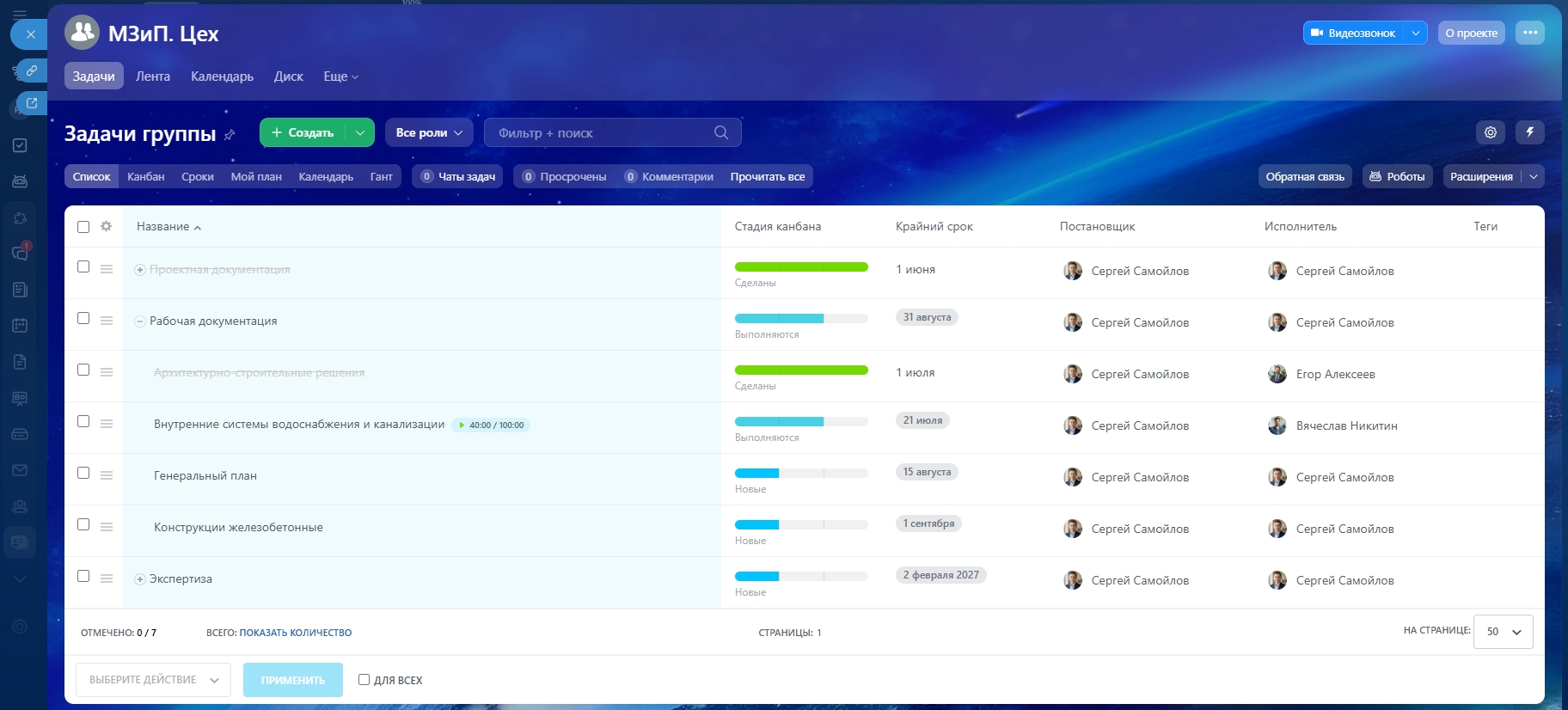This screenshot has width=1568, height=710.
Task: Open the workgroups people sidebar icon
Action: tap(20, 506)
